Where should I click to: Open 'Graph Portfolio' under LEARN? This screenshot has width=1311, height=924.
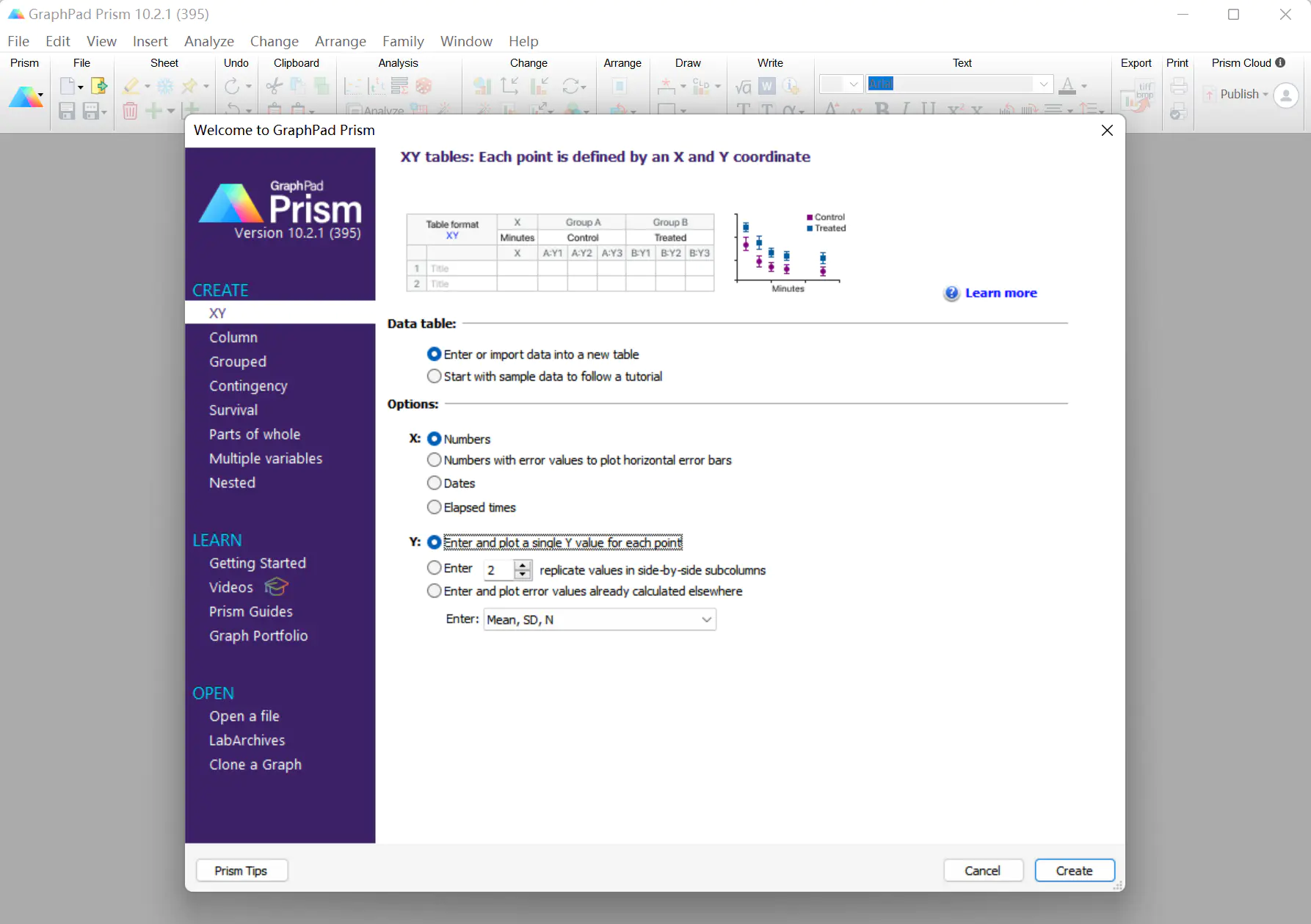pos(258,636)
